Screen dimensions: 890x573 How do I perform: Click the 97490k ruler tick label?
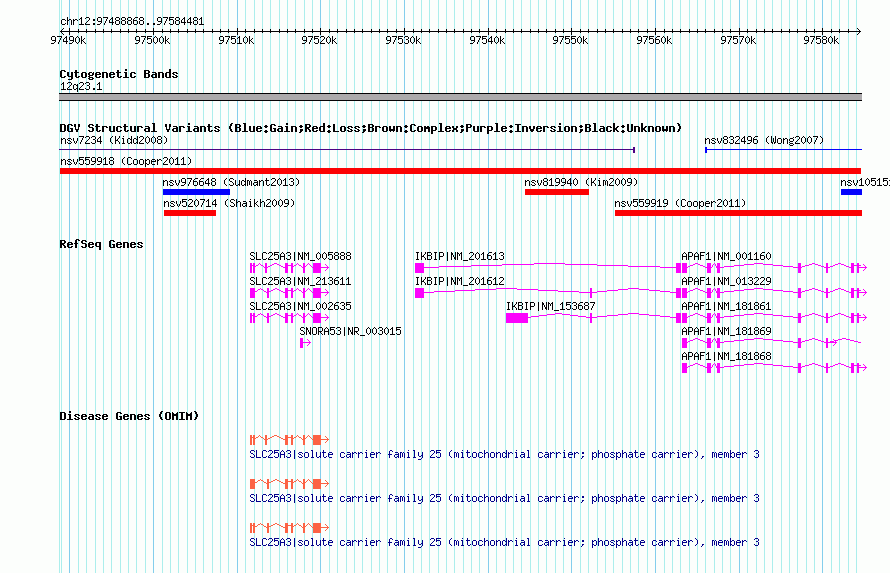(x=68, y=40)
